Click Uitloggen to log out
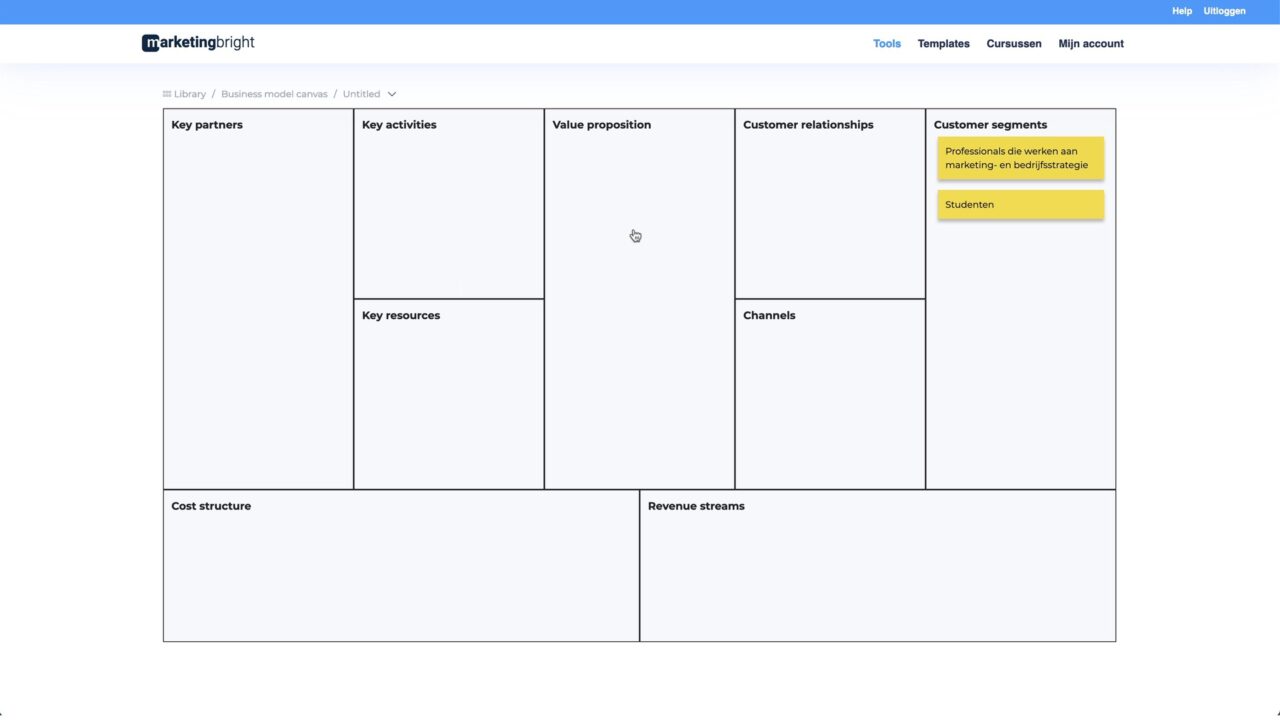Screen dimensions: 1280x720 [1224, 11]
